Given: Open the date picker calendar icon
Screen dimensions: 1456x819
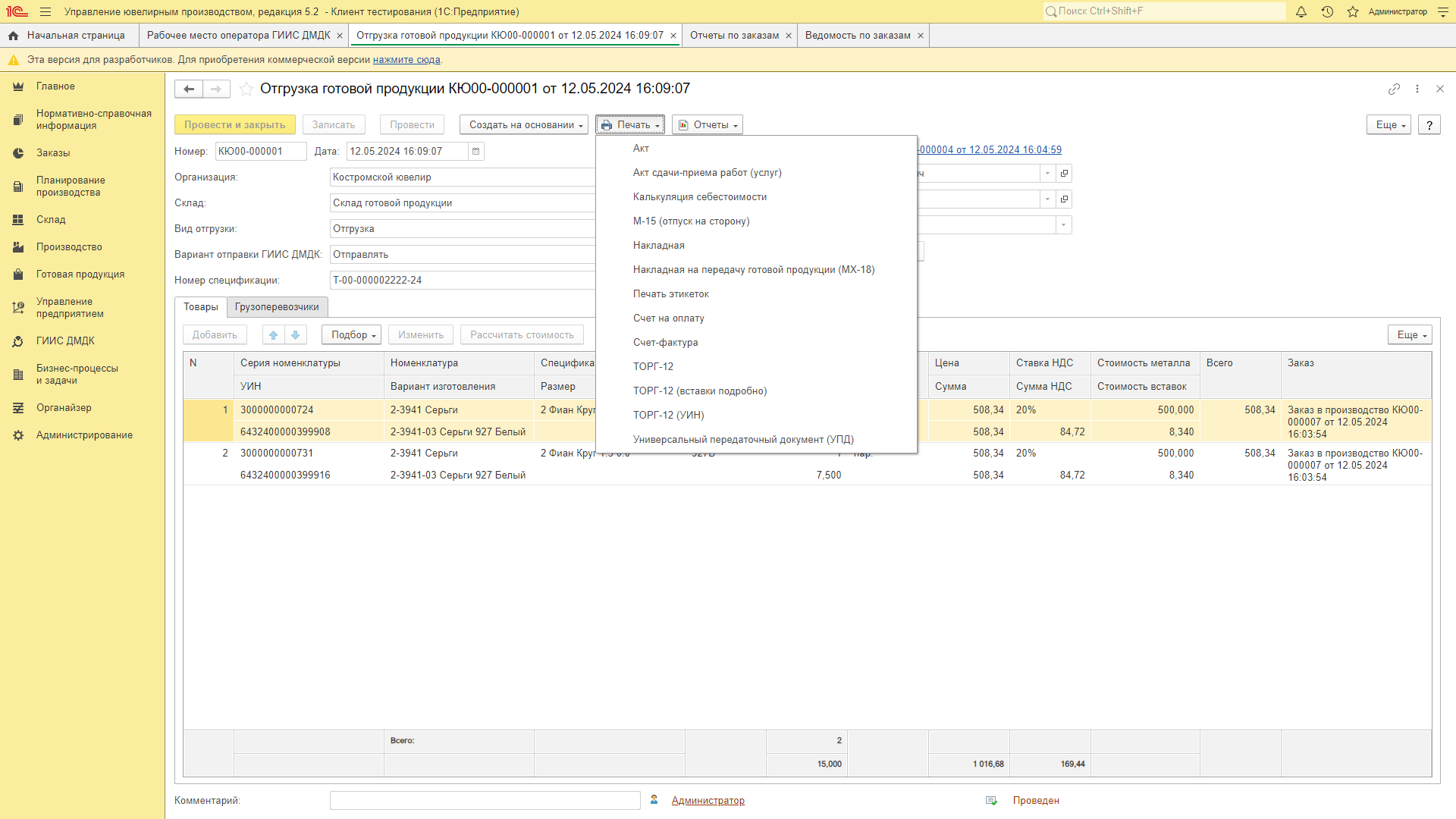Looking at the screenshot, I should tap(475, 152).
